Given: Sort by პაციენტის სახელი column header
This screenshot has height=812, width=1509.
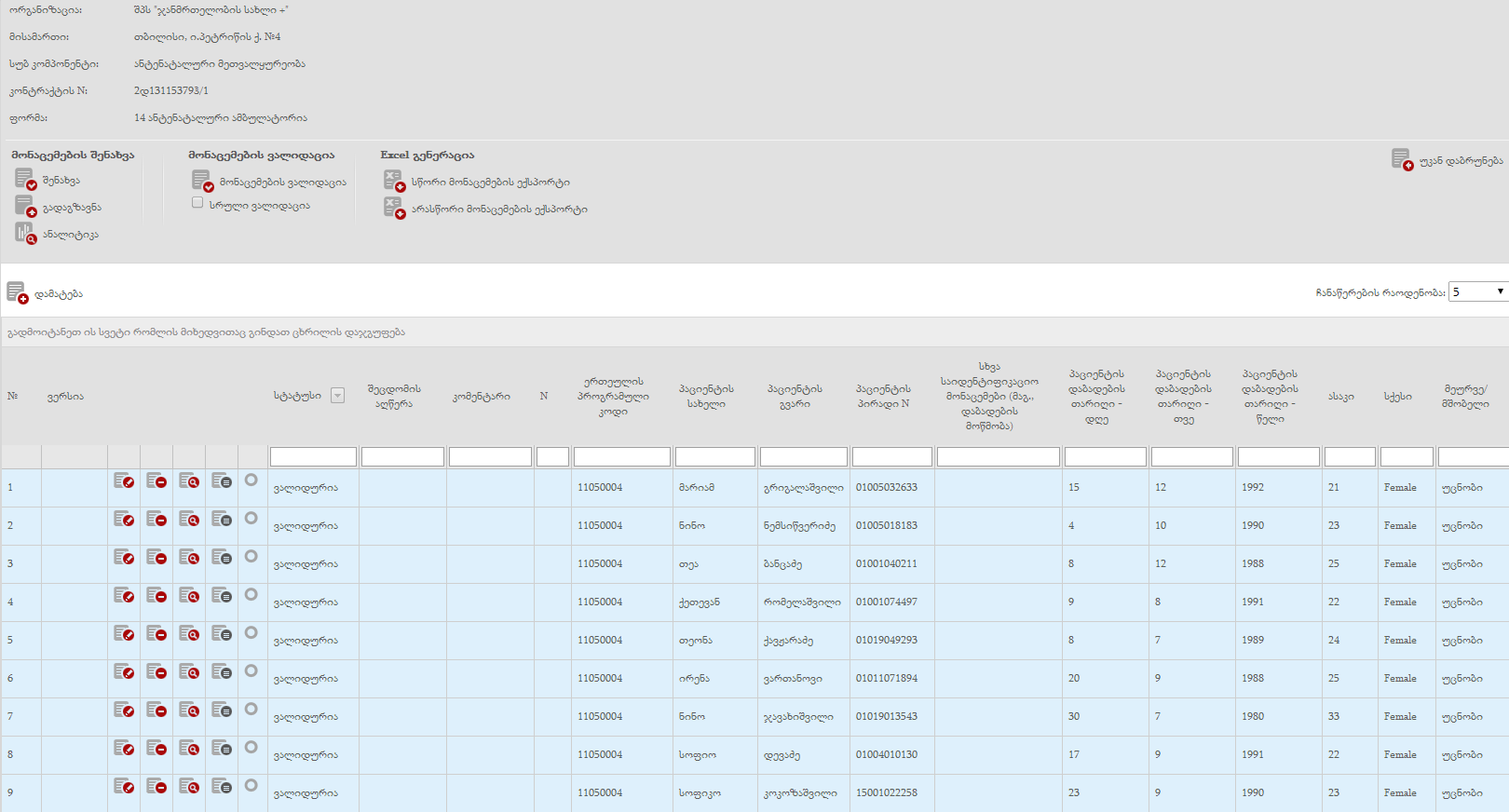Looking at the screenshot, I should pos(706,396).
